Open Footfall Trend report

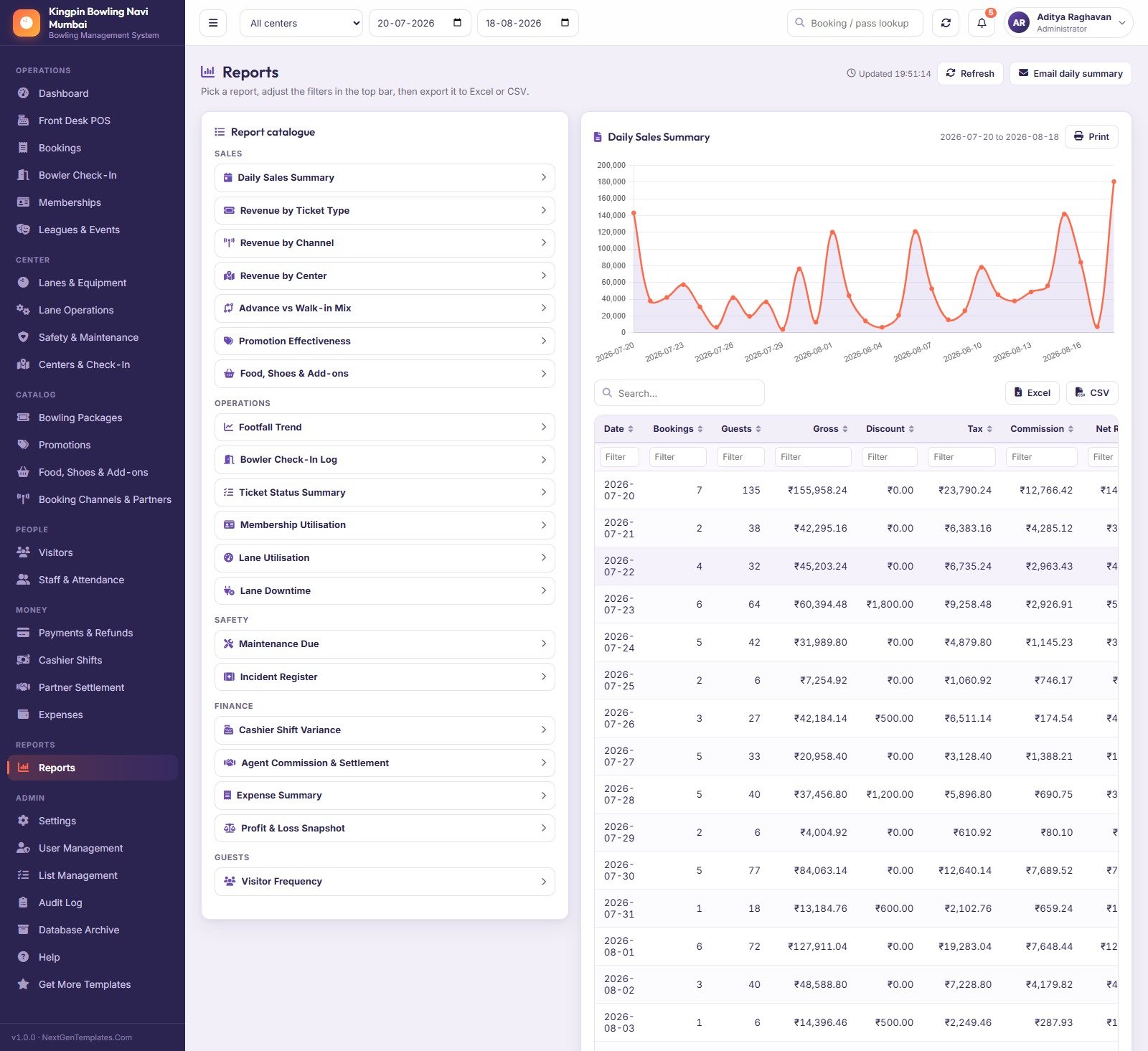[x=385, y=427]
